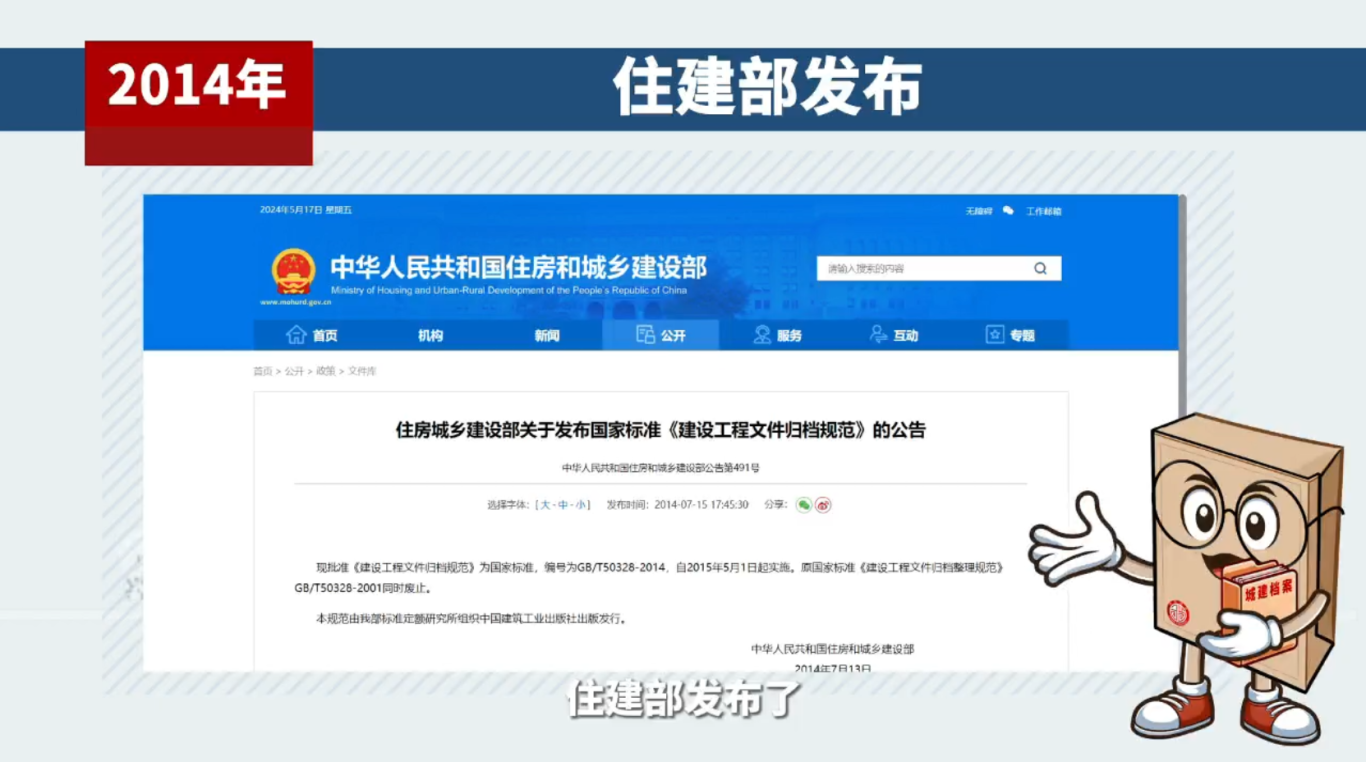Screen dimensions: 1366x762
Task: Click the person icon next to 服务
Action: [x=760, y=335]
